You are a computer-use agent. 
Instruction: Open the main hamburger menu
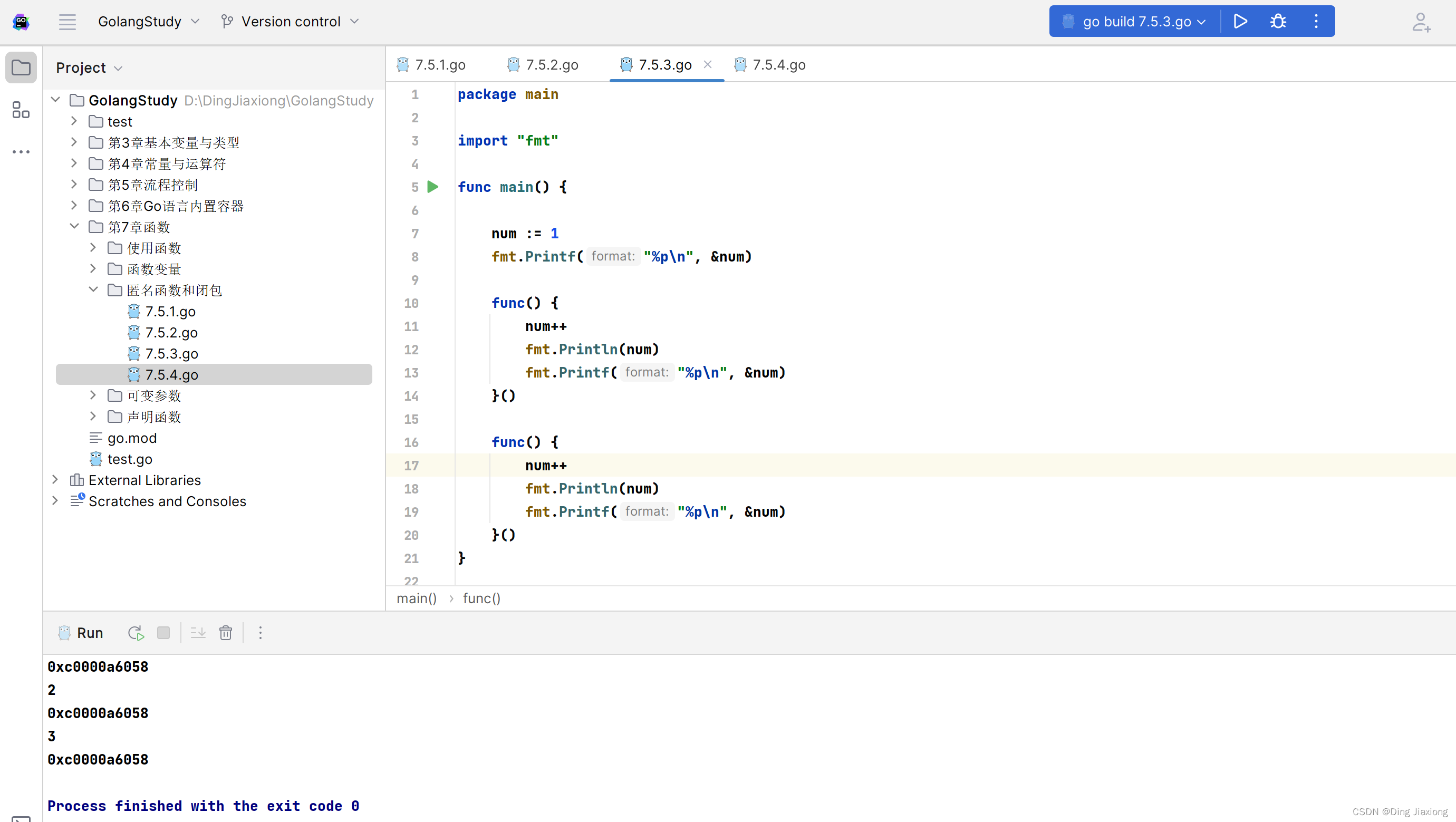(x=68, y=22)
